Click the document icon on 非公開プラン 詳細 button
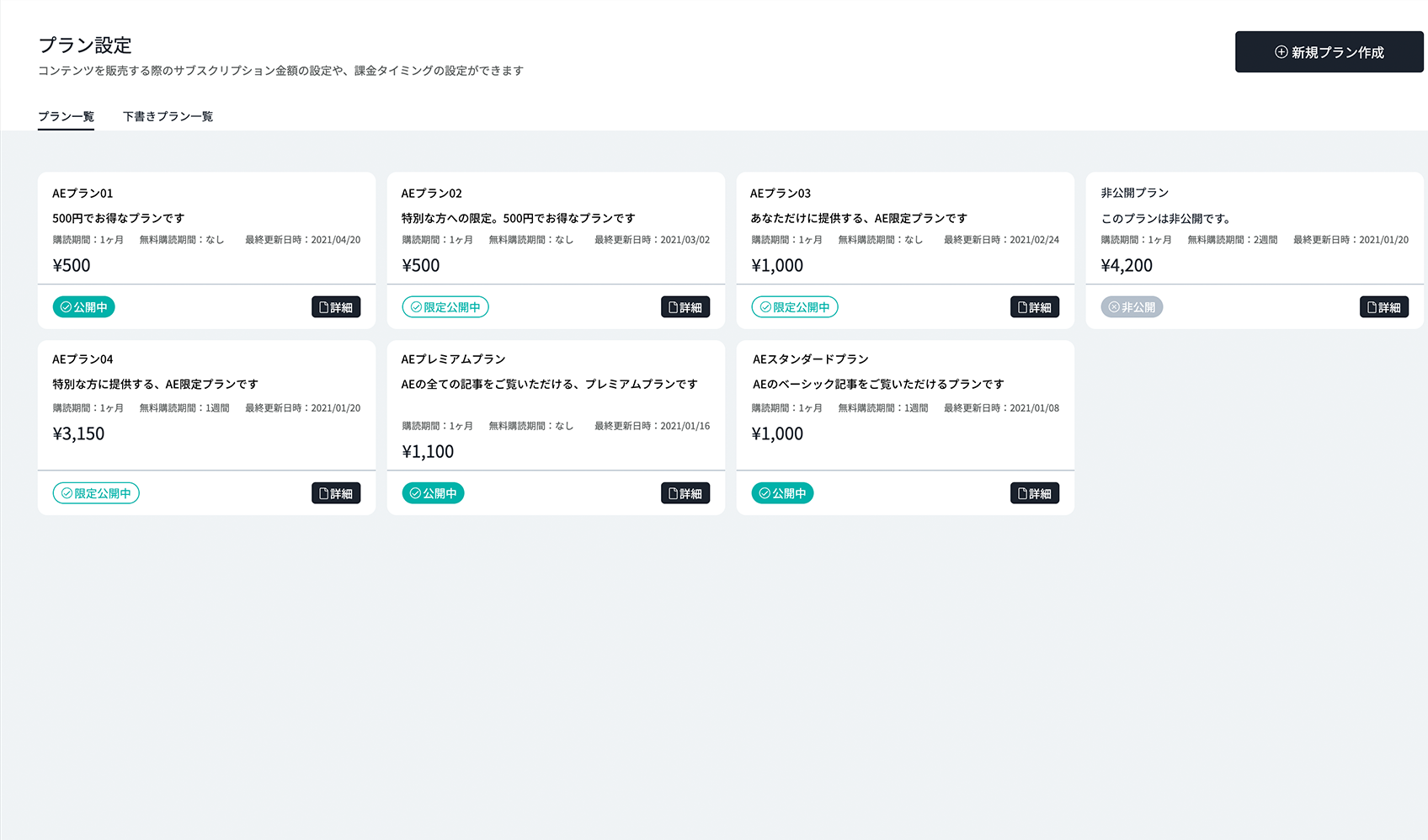 [1371, 306]
